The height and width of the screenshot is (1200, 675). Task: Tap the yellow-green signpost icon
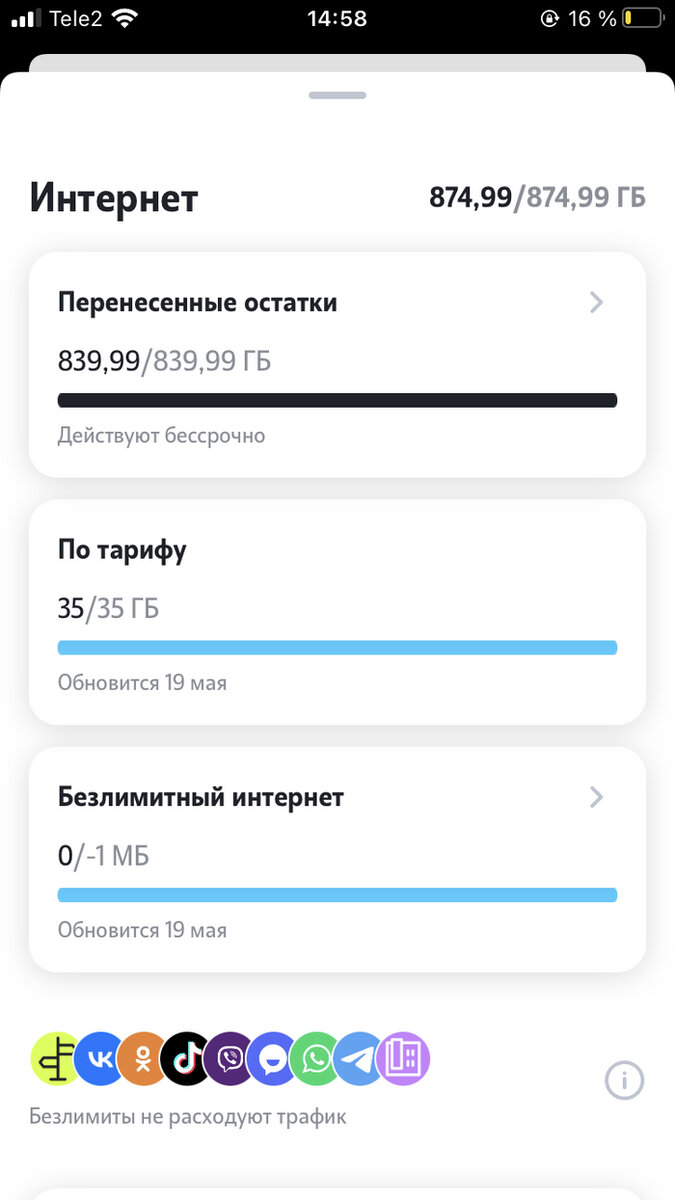(57, 1059)
